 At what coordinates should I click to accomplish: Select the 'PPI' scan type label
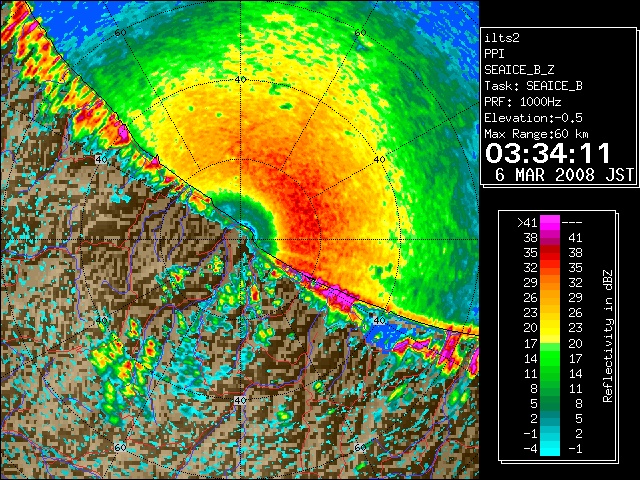click(x=494, y=54)
